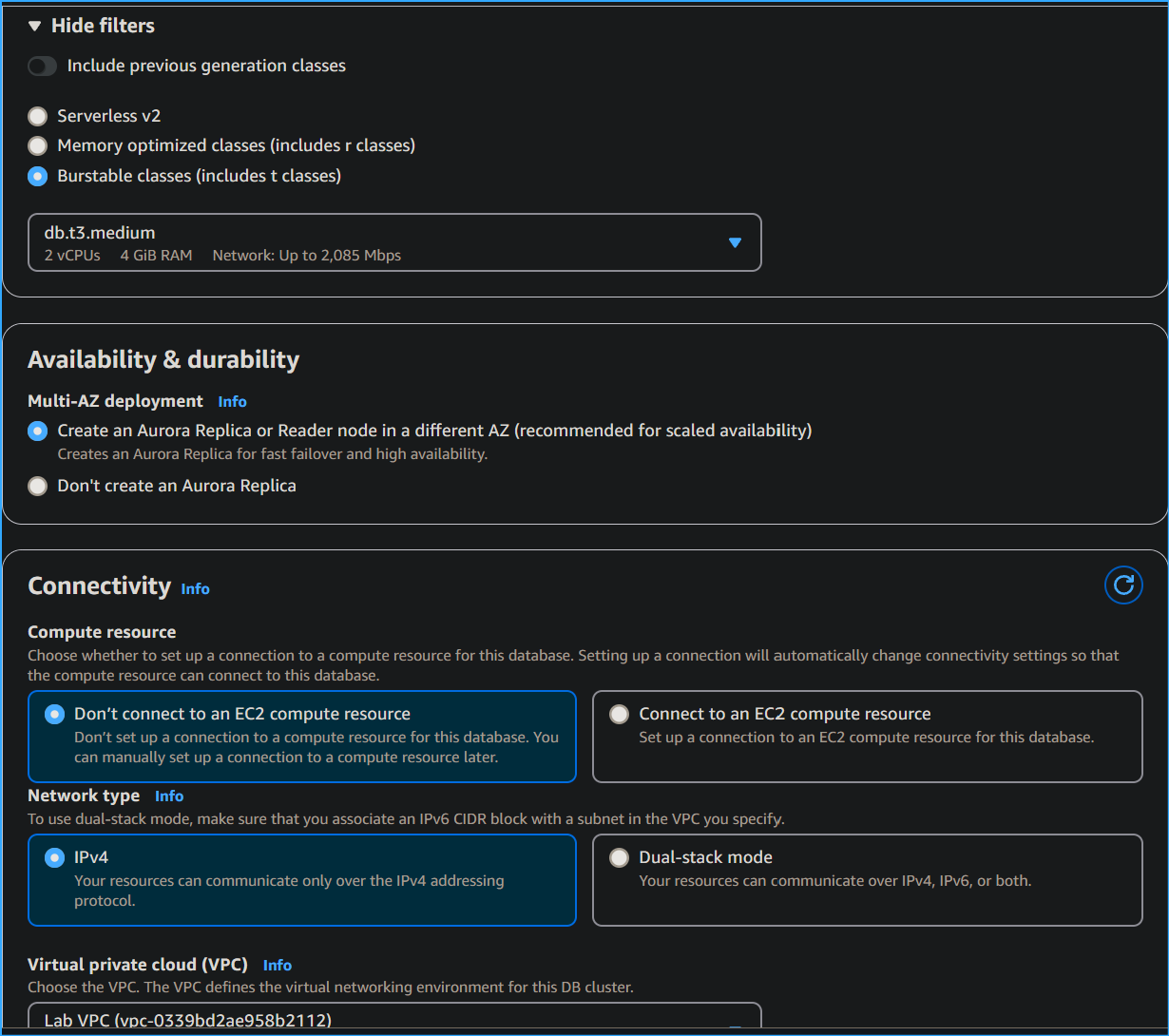Open the Virtual private cloud Info link

277,964
